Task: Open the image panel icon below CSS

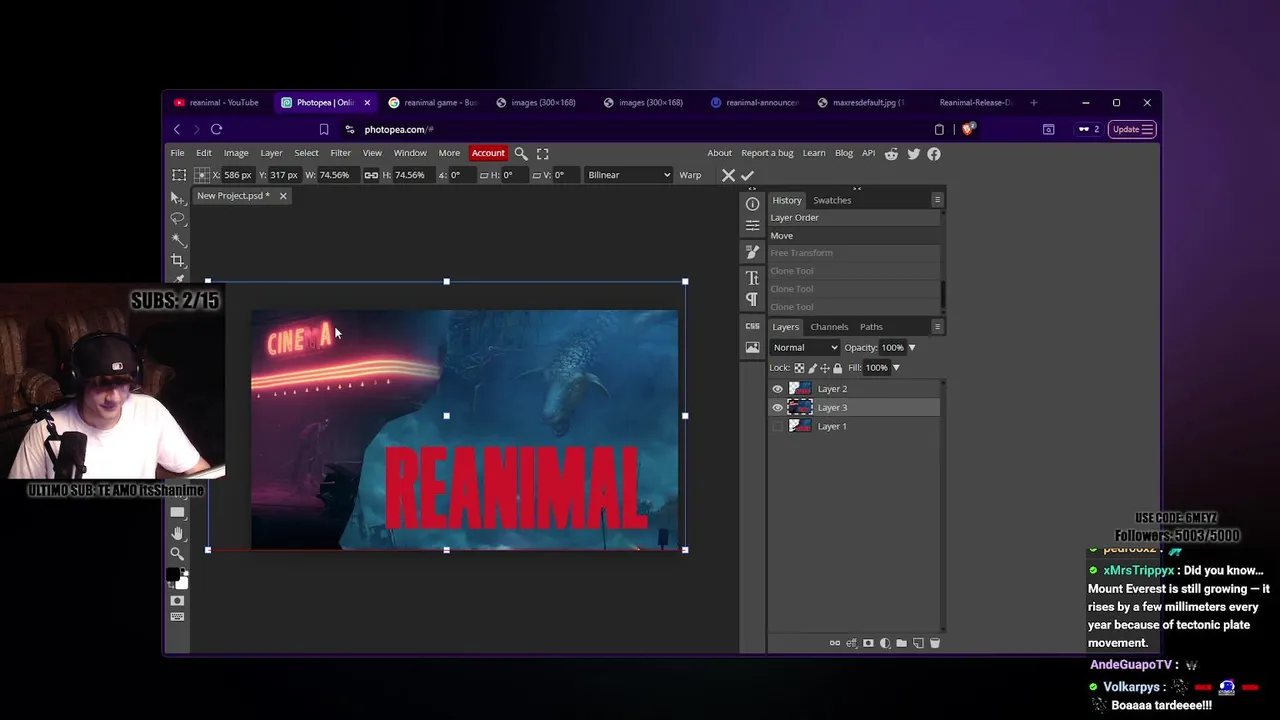Action: point(752,347)
